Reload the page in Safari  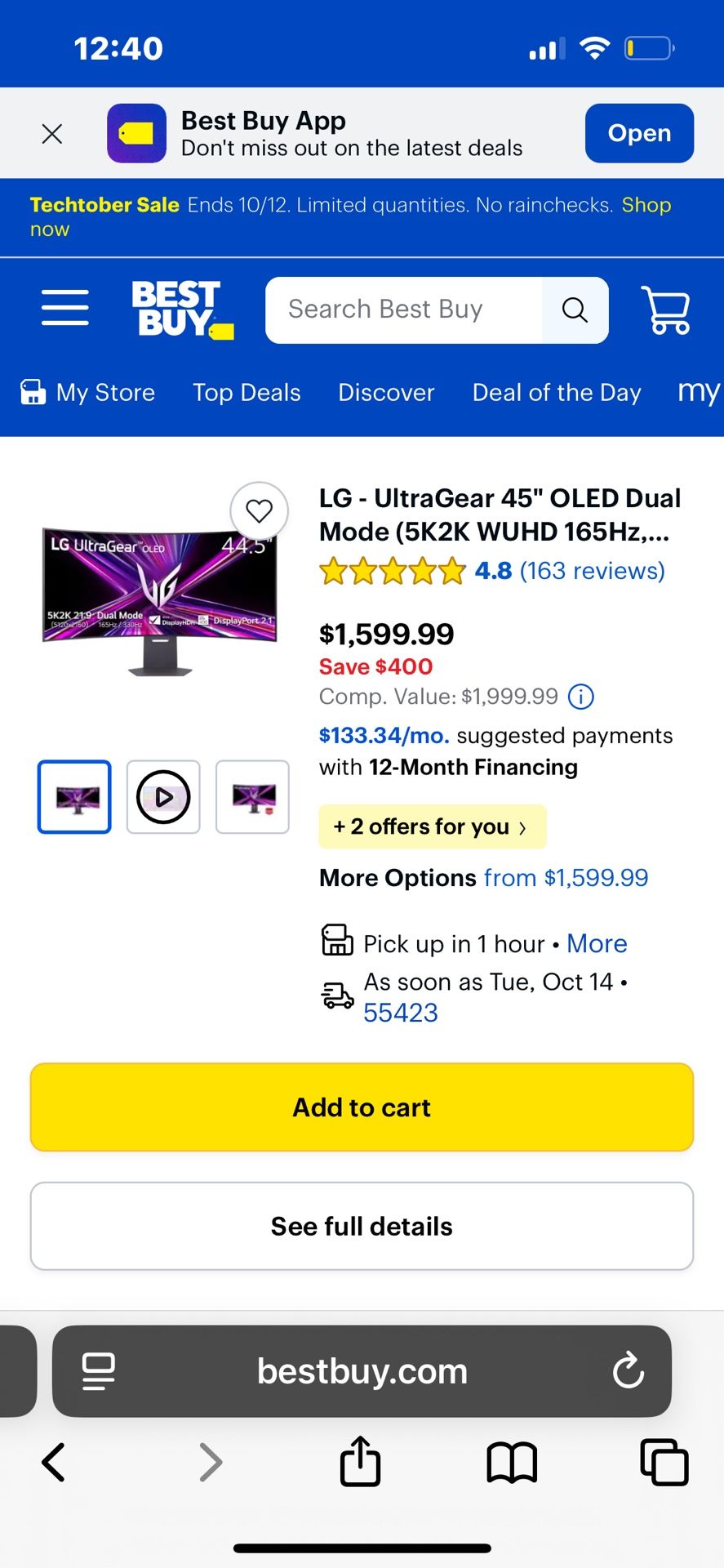pyautogui.click(x=629, y=1371)
